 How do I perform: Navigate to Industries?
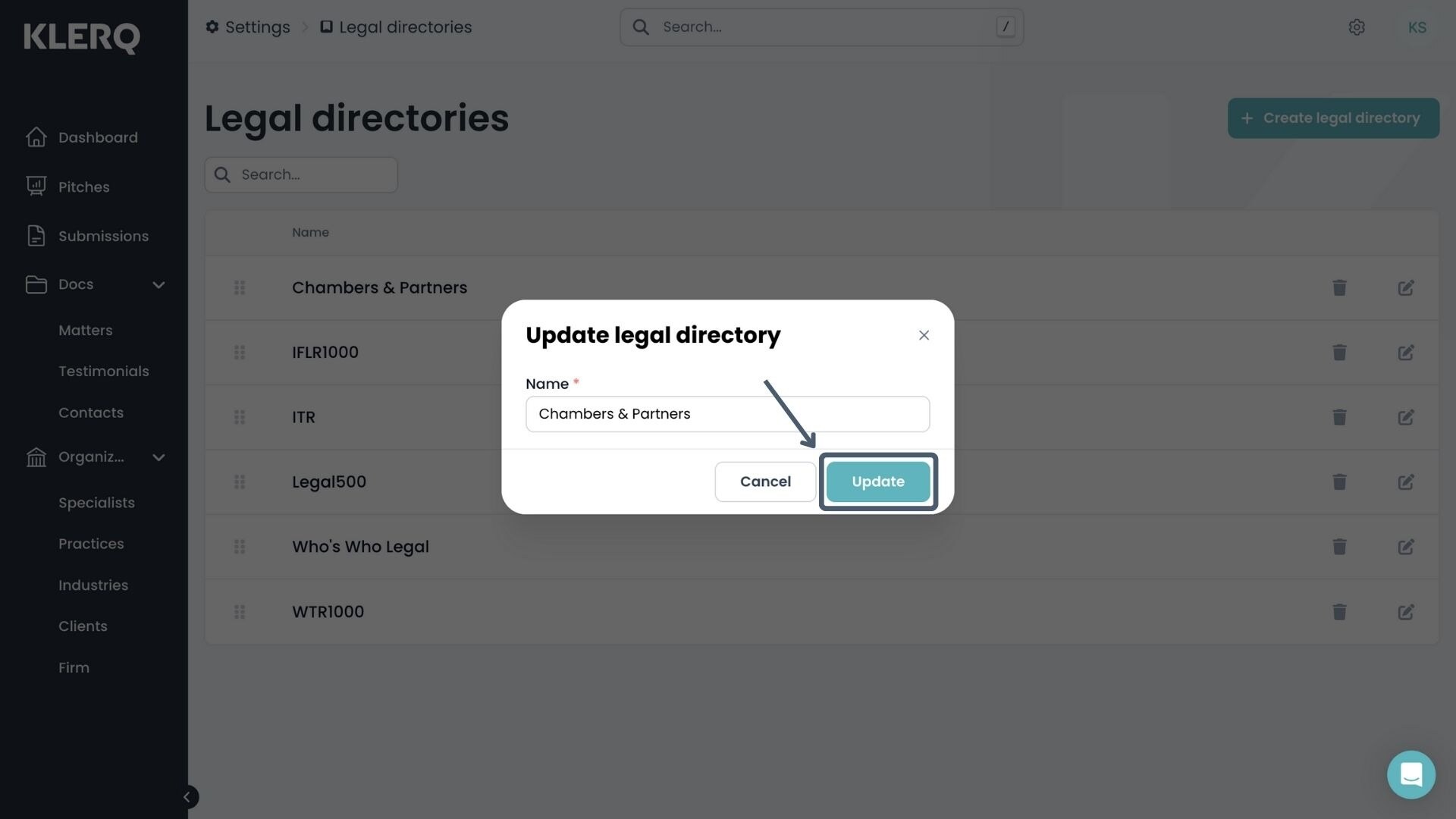click(93, 585)
